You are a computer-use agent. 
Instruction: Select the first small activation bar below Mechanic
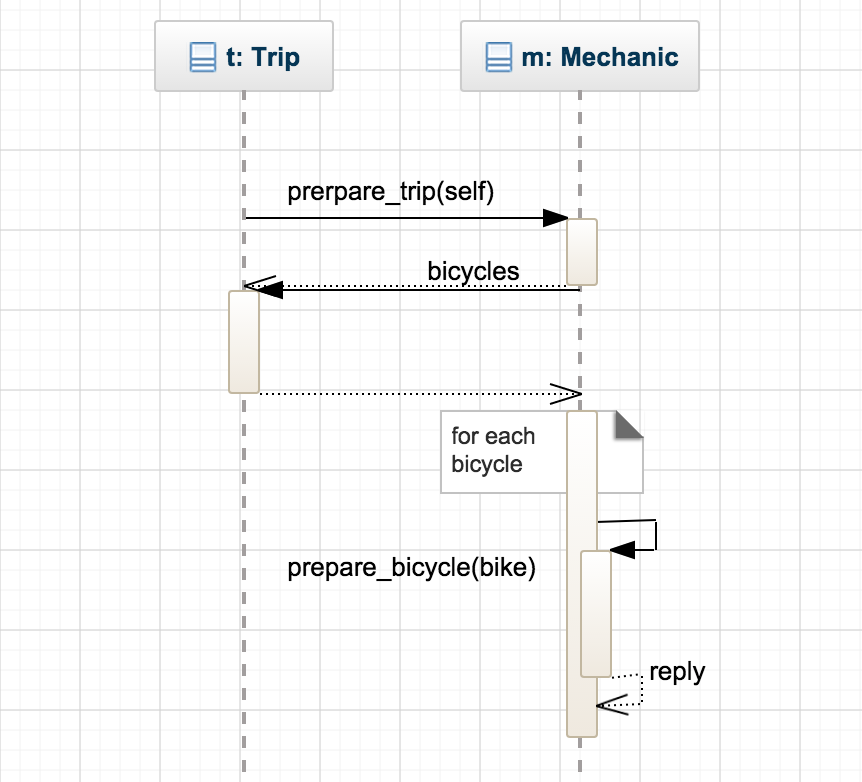click(x=582, y=252)
